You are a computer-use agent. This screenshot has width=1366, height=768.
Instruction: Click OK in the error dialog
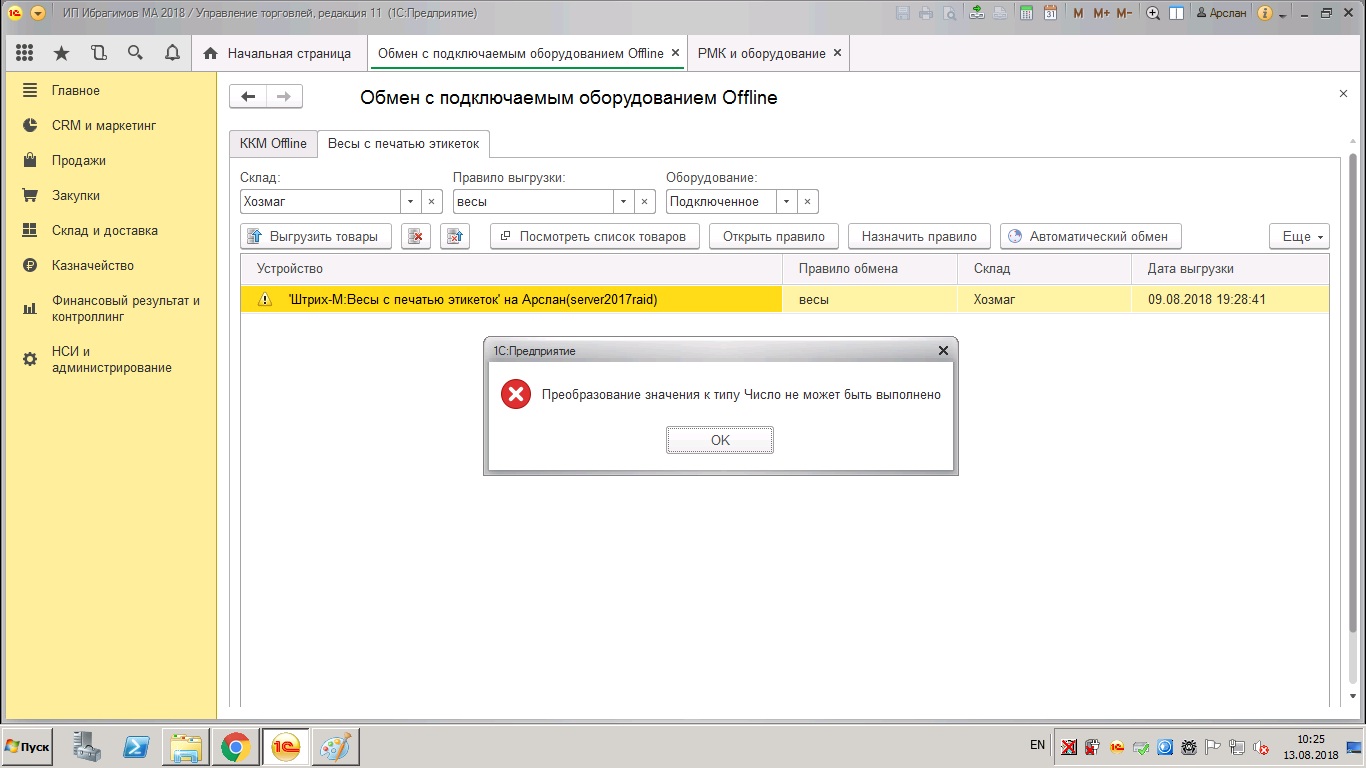tap(719, 440)
